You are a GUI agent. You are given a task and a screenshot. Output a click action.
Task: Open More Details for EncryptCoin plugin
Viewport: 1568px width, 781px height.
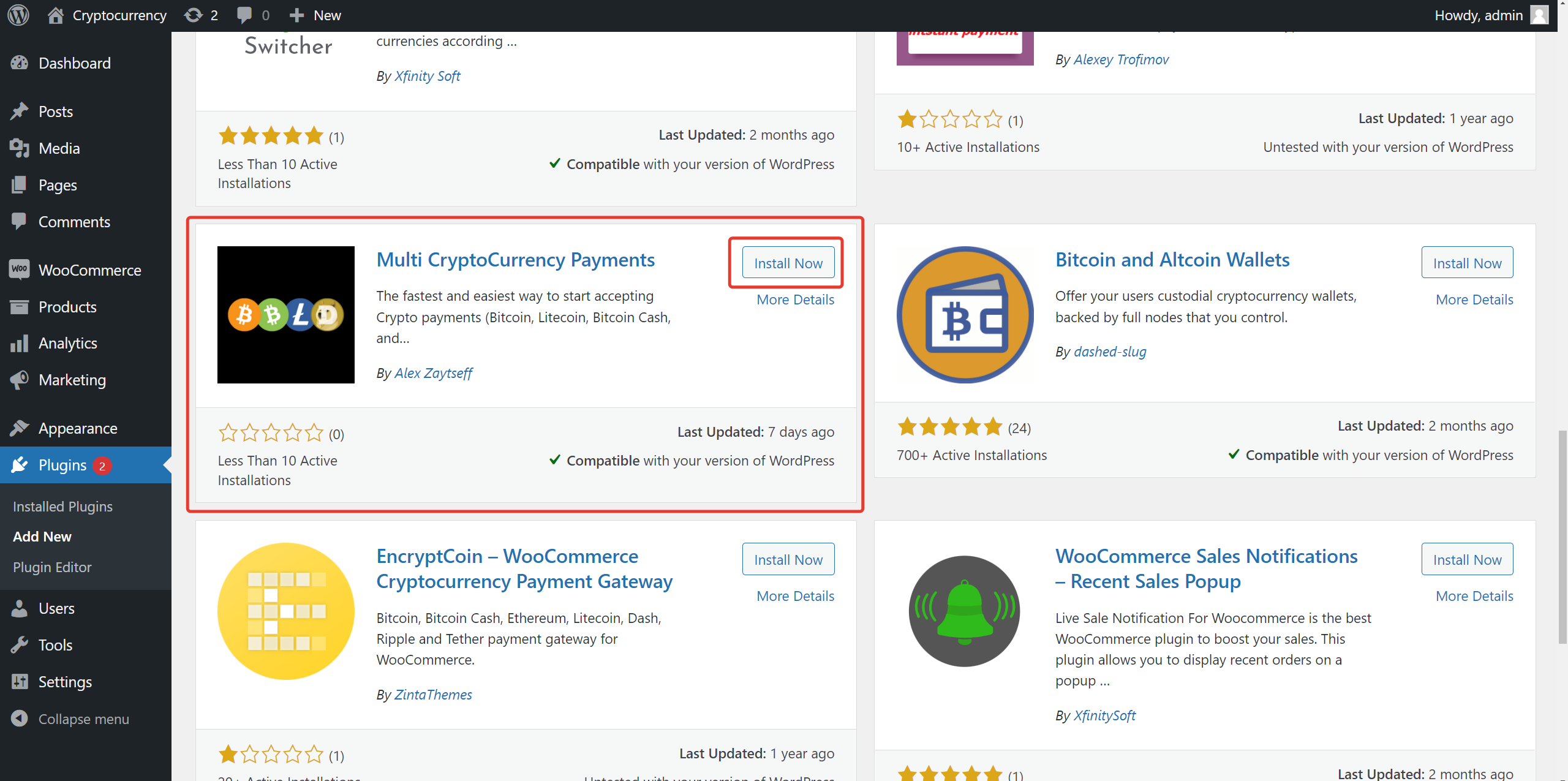796,596
